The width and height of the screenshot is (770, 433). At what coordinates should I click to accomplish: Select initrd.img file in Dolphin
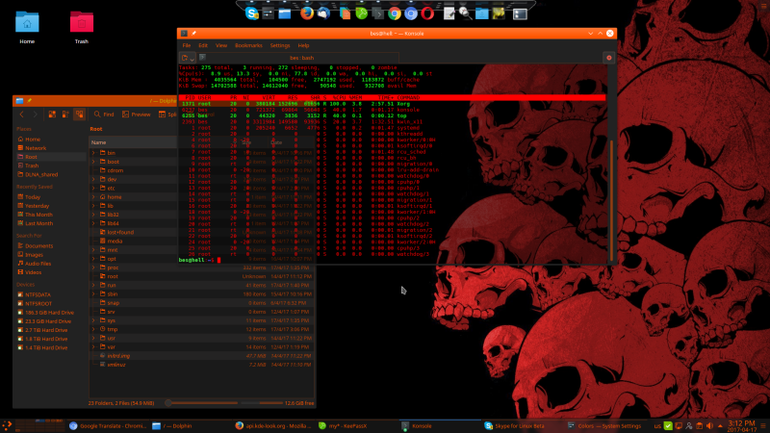click(201, 356)
